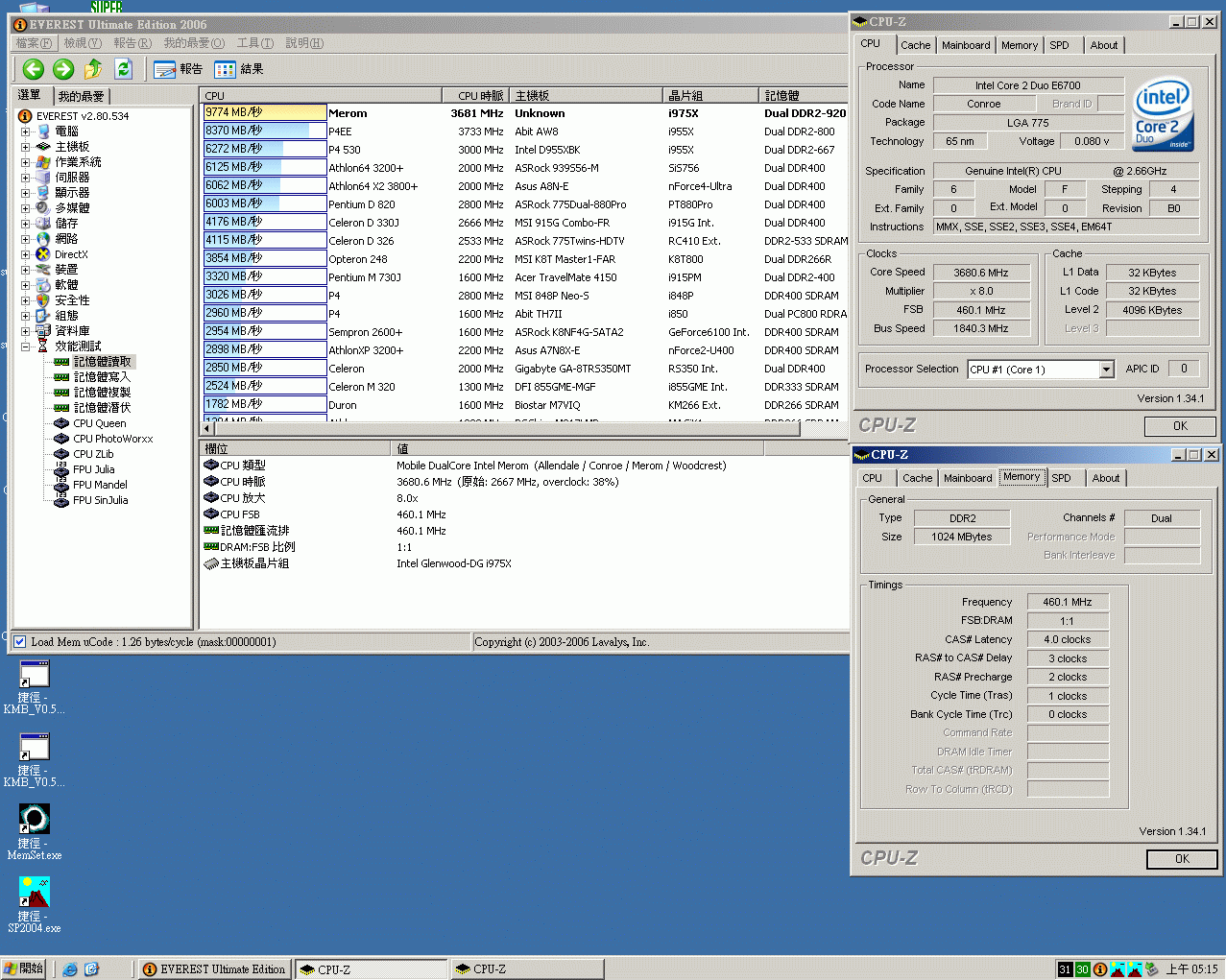This screenshot has width=1226, height=980.
Task: Select CPU Queen benchmark in the tree
Action: click(x=99, y=423)
